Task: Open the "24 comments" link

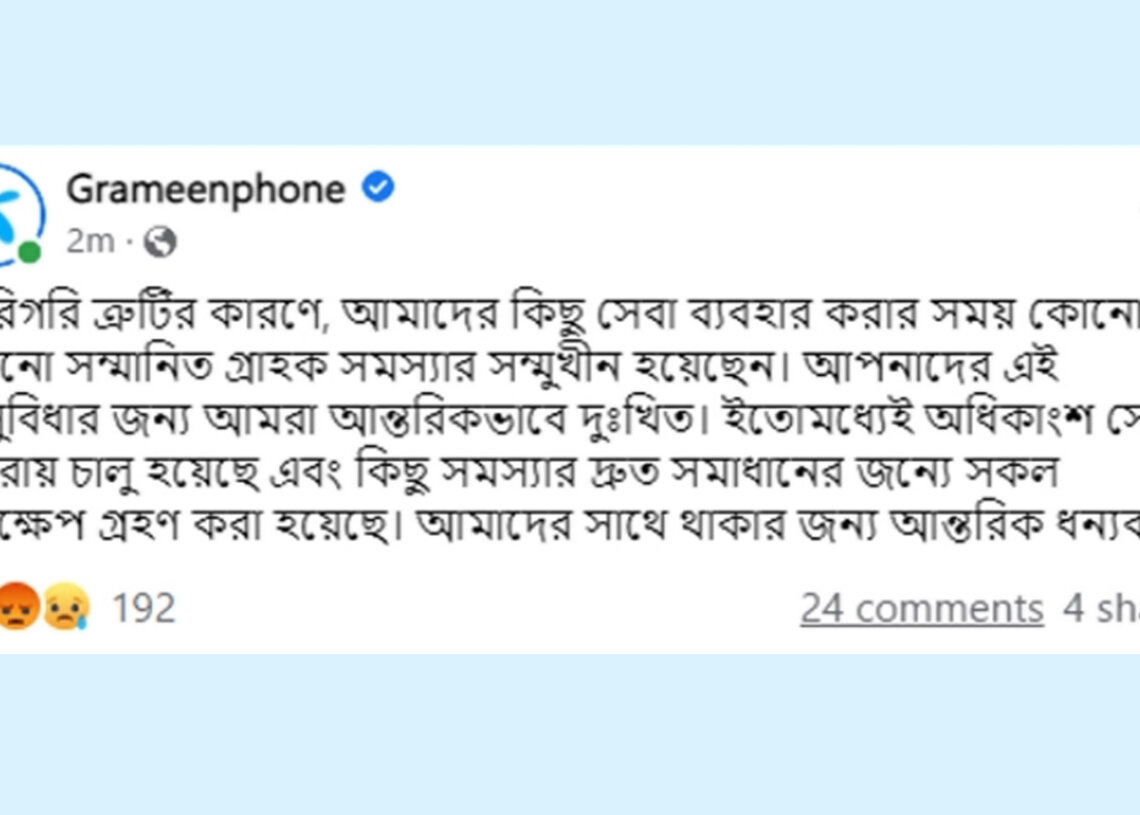Action: pos(921,608)
